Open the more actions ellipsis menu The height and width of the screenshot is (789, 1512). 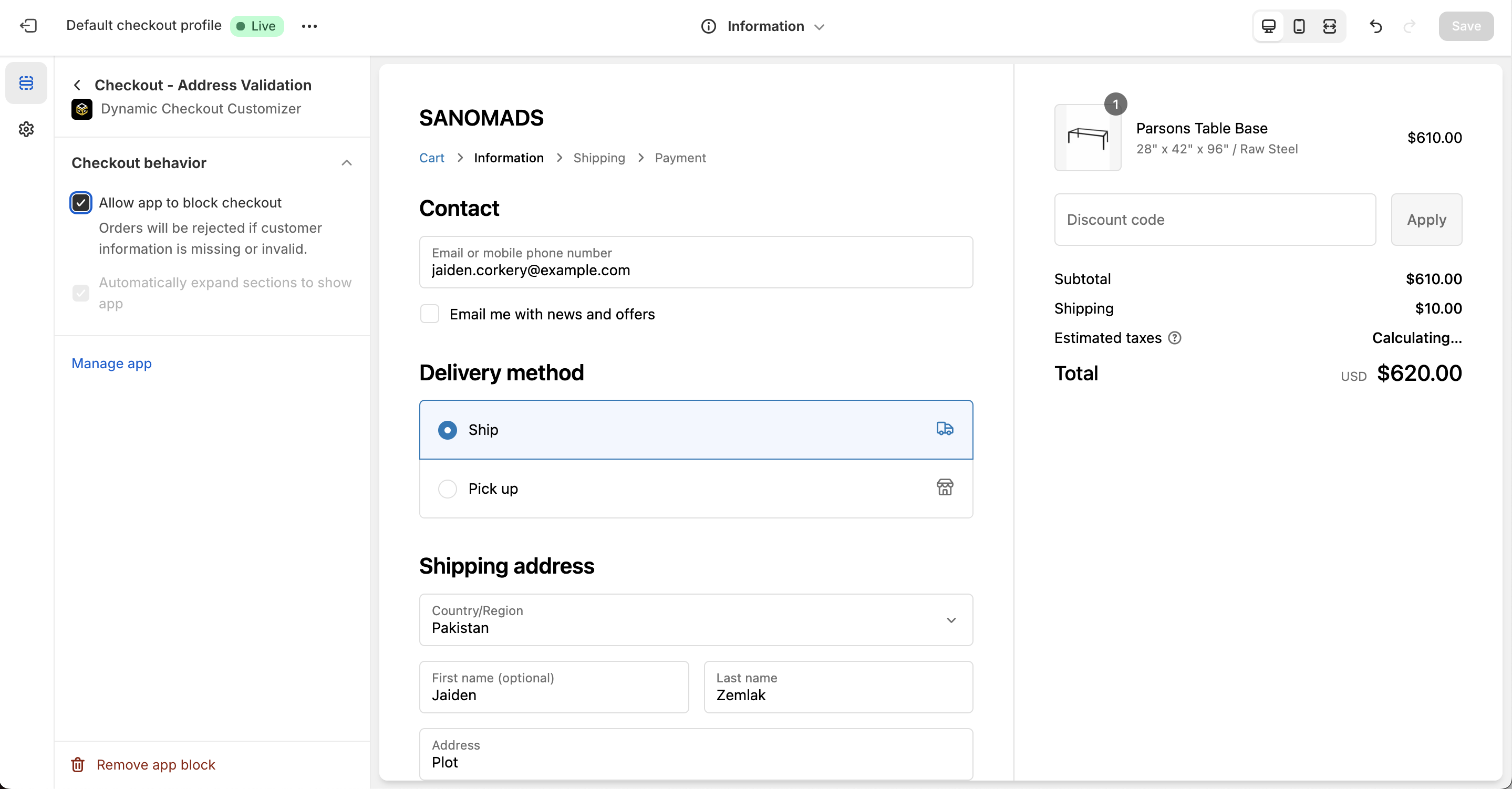pos(309,26)
